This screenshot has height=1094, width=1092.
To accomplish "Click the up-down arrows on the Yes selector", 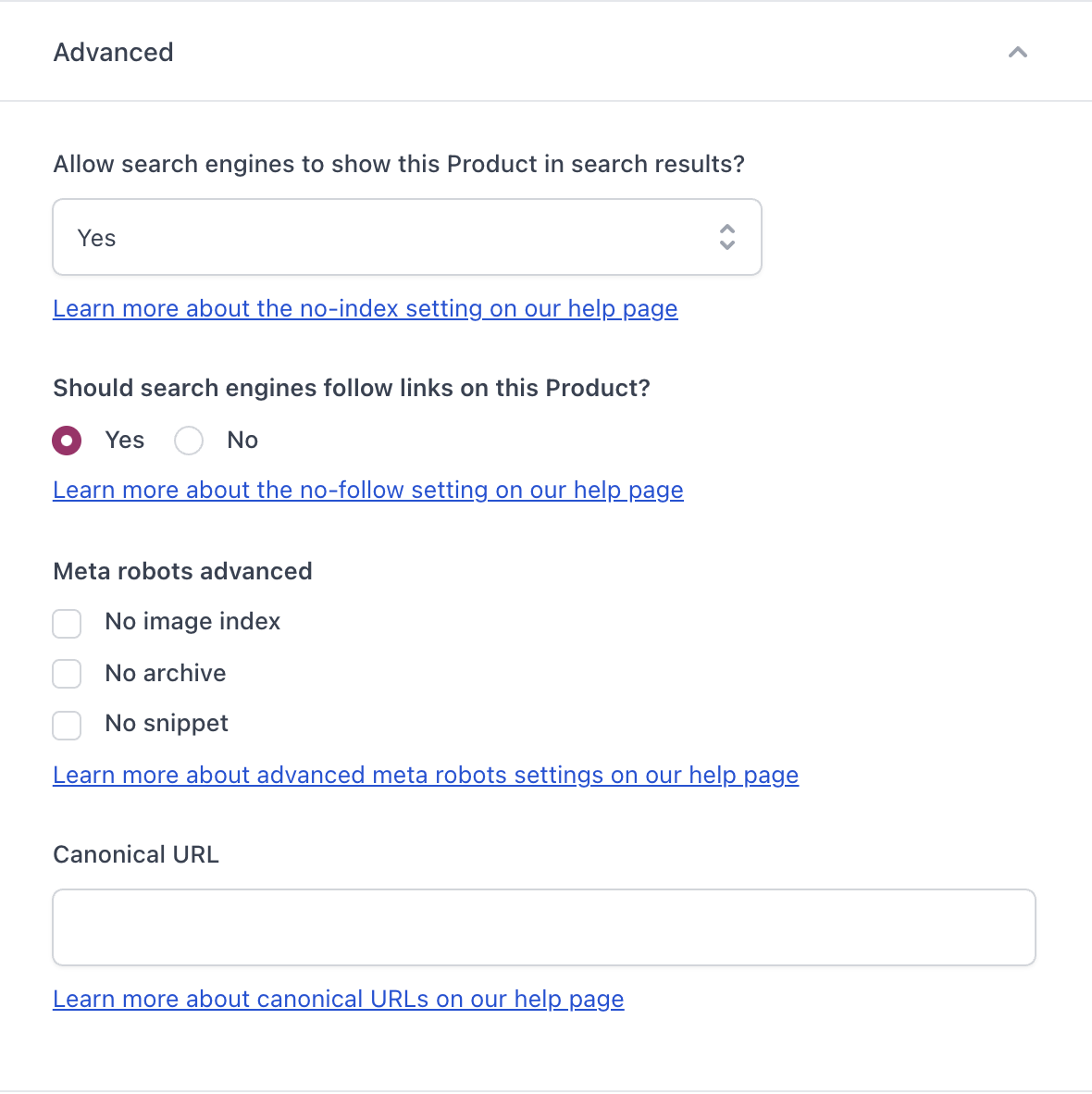I will [727, 238].
